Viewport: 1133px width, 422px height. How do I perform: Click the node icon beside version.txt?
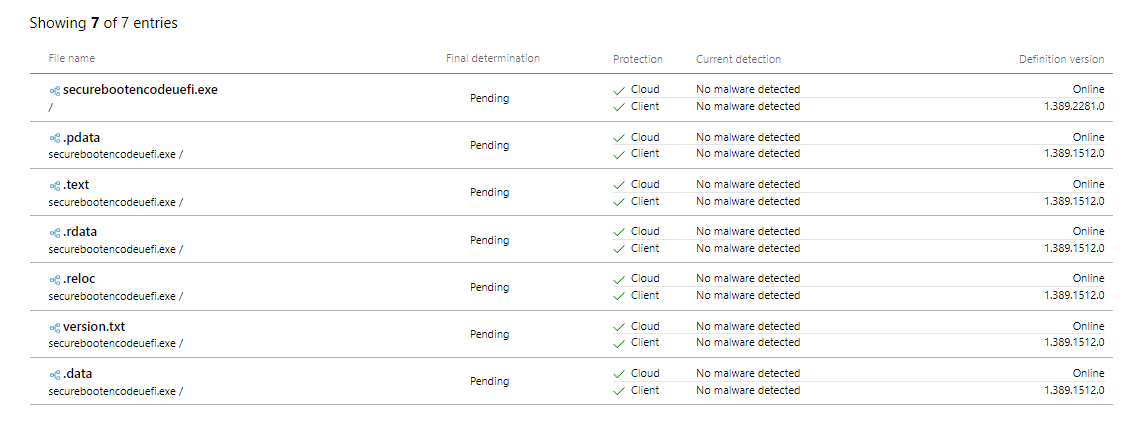tap(54, 327)
